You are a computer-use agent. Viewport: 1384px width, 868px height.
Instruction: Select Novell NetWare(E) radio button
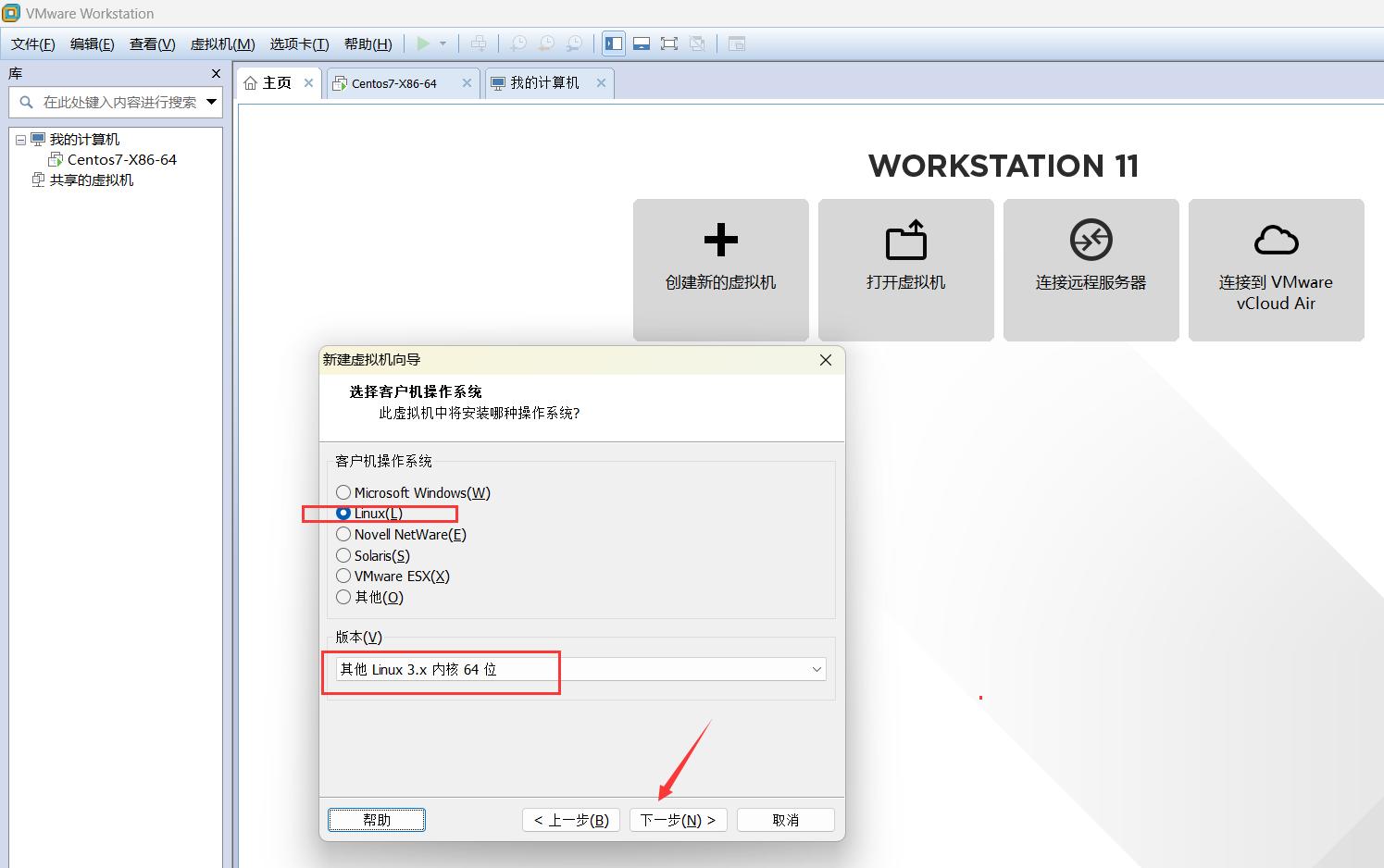click(x=343, y=534)
